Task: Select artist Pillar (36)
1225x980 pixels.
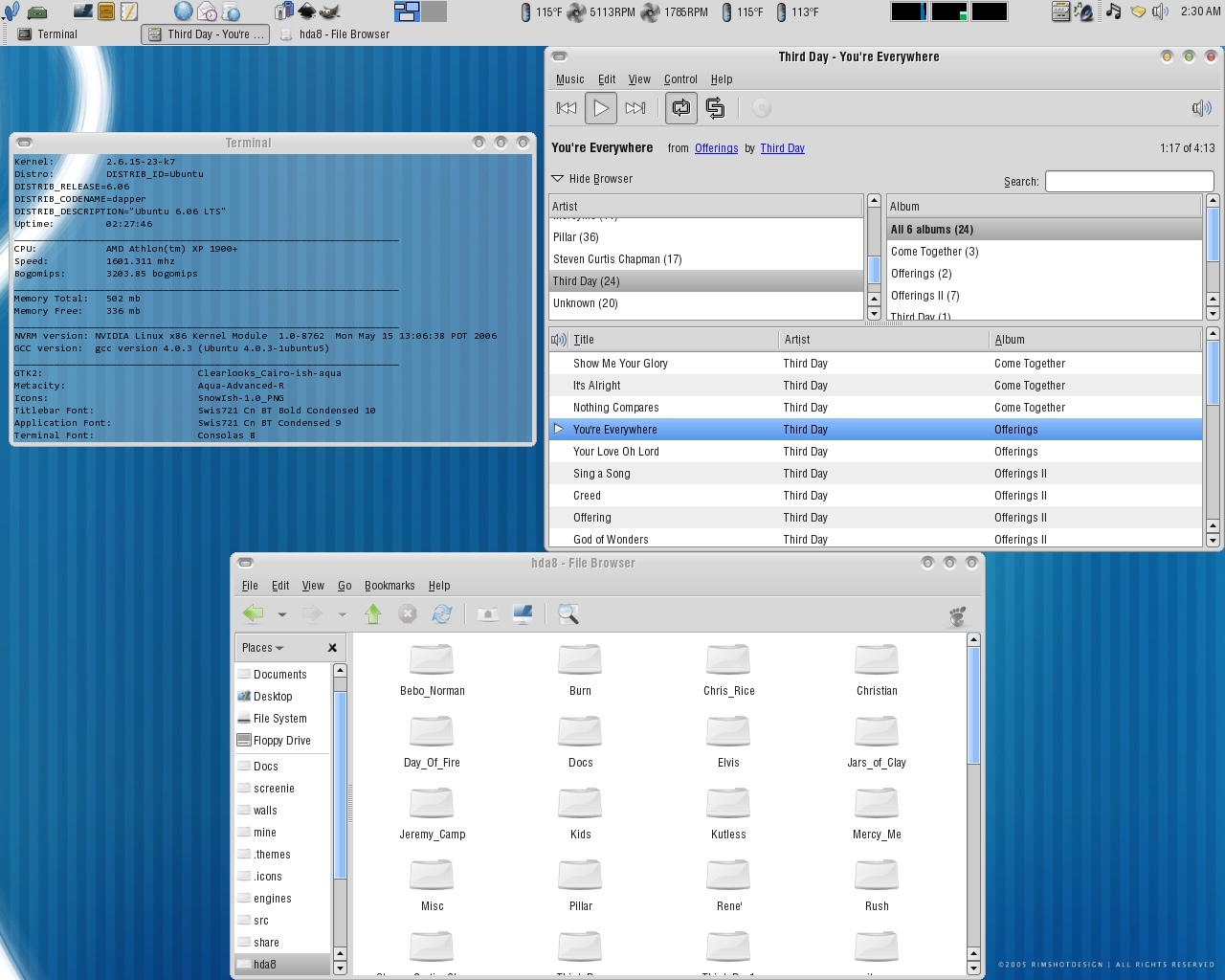Action: point(706,237)
